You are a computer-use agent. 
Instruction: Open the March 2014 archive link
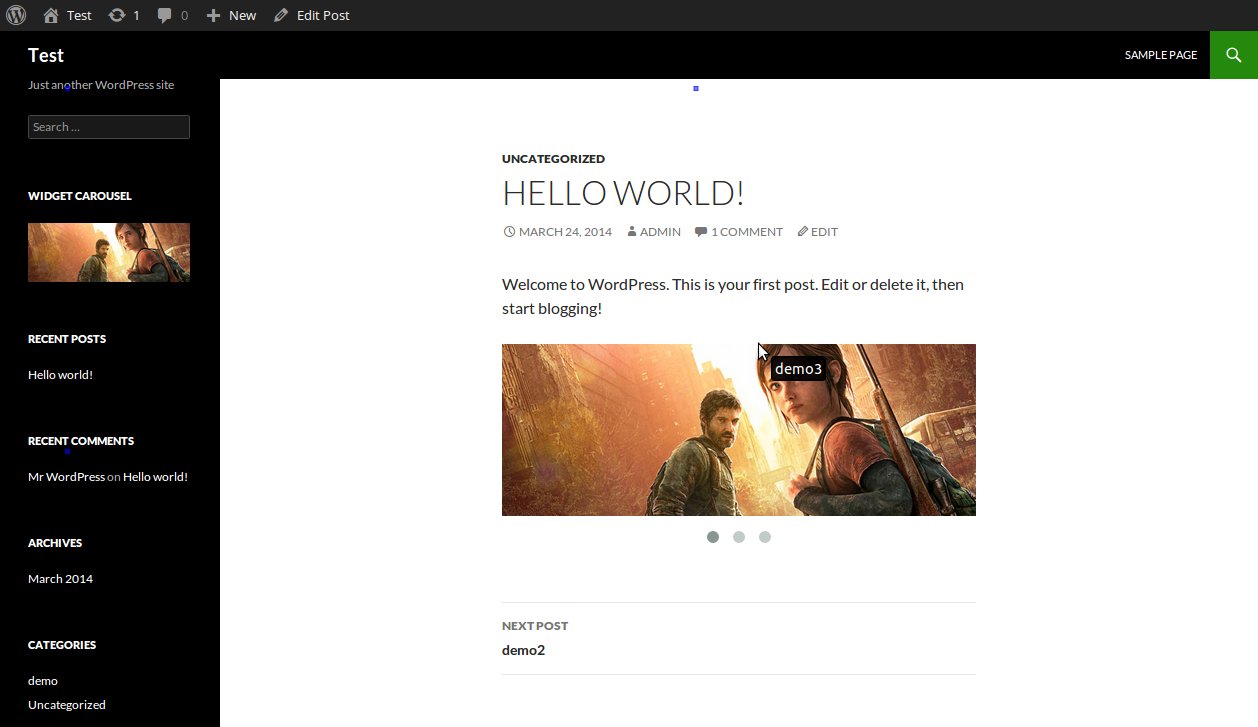(x=60, y=579)
